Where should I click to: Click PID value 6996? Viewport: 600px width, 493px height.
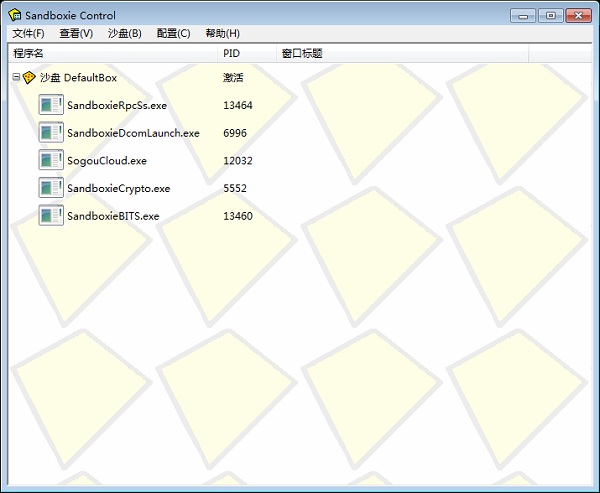235,133
